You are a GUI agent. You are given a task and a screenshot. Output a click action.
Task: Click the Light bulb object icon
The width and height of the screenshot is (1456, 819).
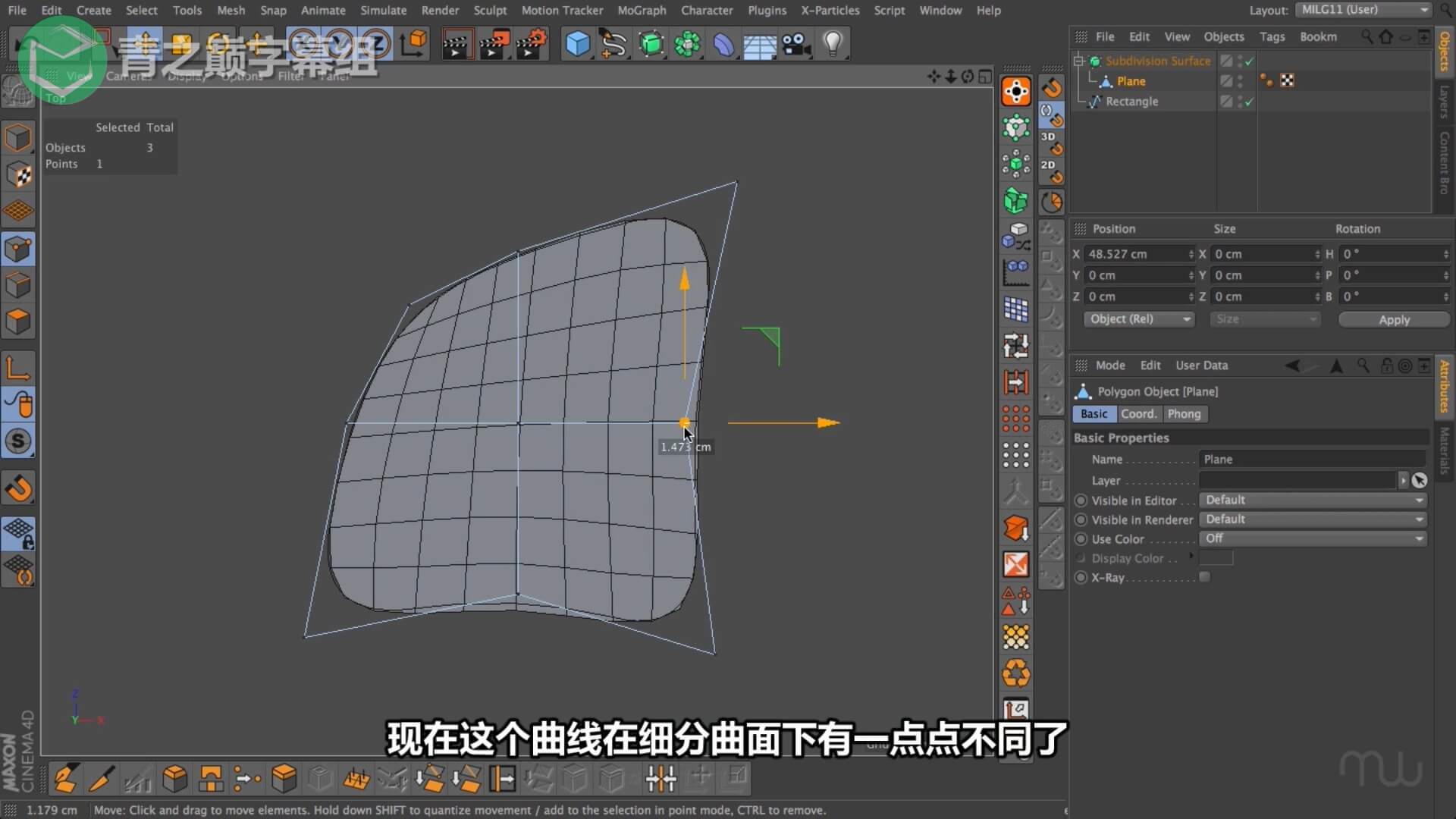(833, 44)
